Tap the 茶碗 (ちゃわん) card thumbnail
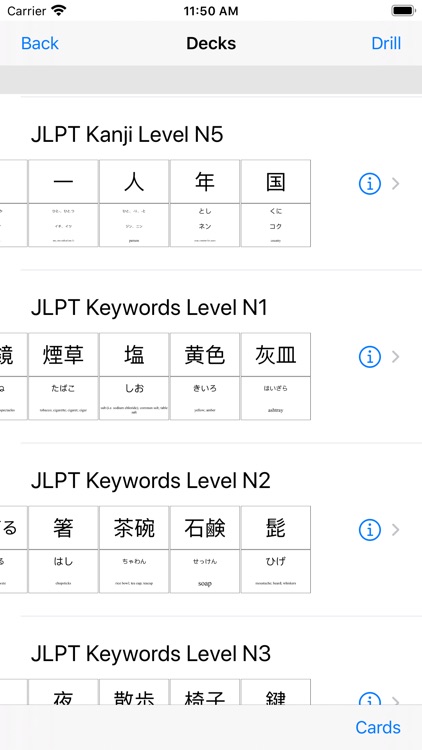The image size is (422, 750). [134, 550]
